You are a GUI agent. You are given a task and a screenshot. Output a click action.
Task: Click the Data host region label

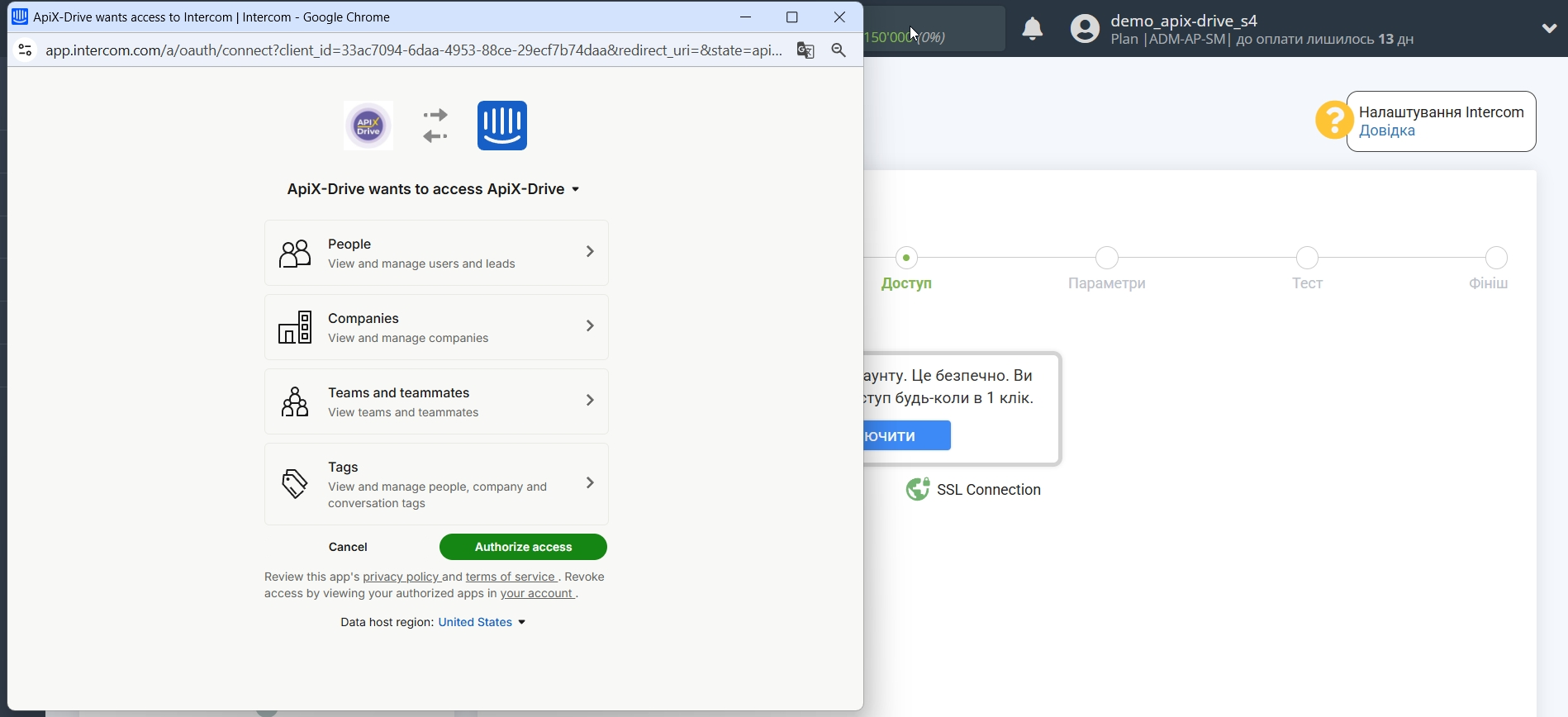pyautogui.click(x=387, y=622)
